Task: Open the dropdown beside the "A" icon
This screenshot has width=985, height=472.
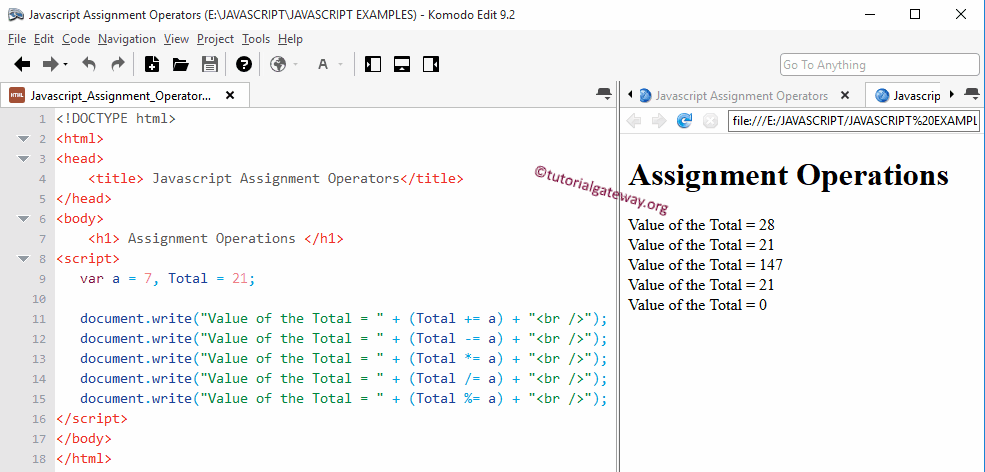Action: click(x=340, y=65)
